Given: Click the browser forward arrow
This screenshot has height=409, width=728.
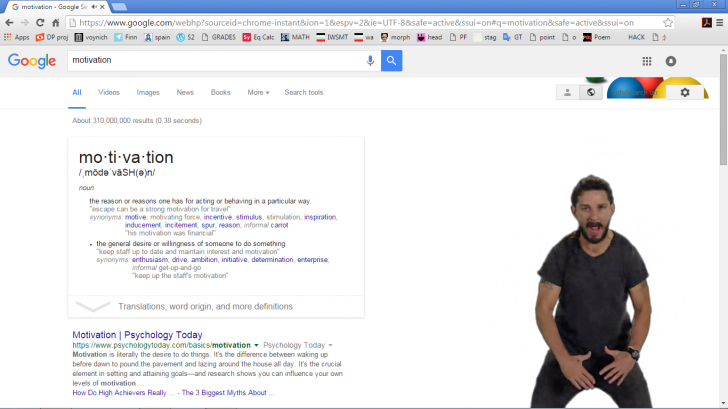Looking at the screenshot, I should pyautogui.click(x=25, y=23).
